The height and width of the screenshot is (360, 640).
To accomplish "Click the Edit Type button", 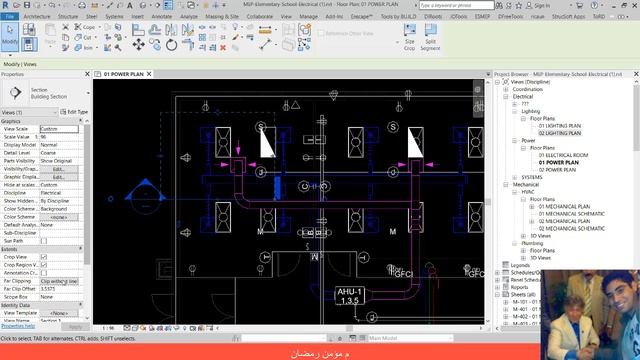I will (74, 112).
